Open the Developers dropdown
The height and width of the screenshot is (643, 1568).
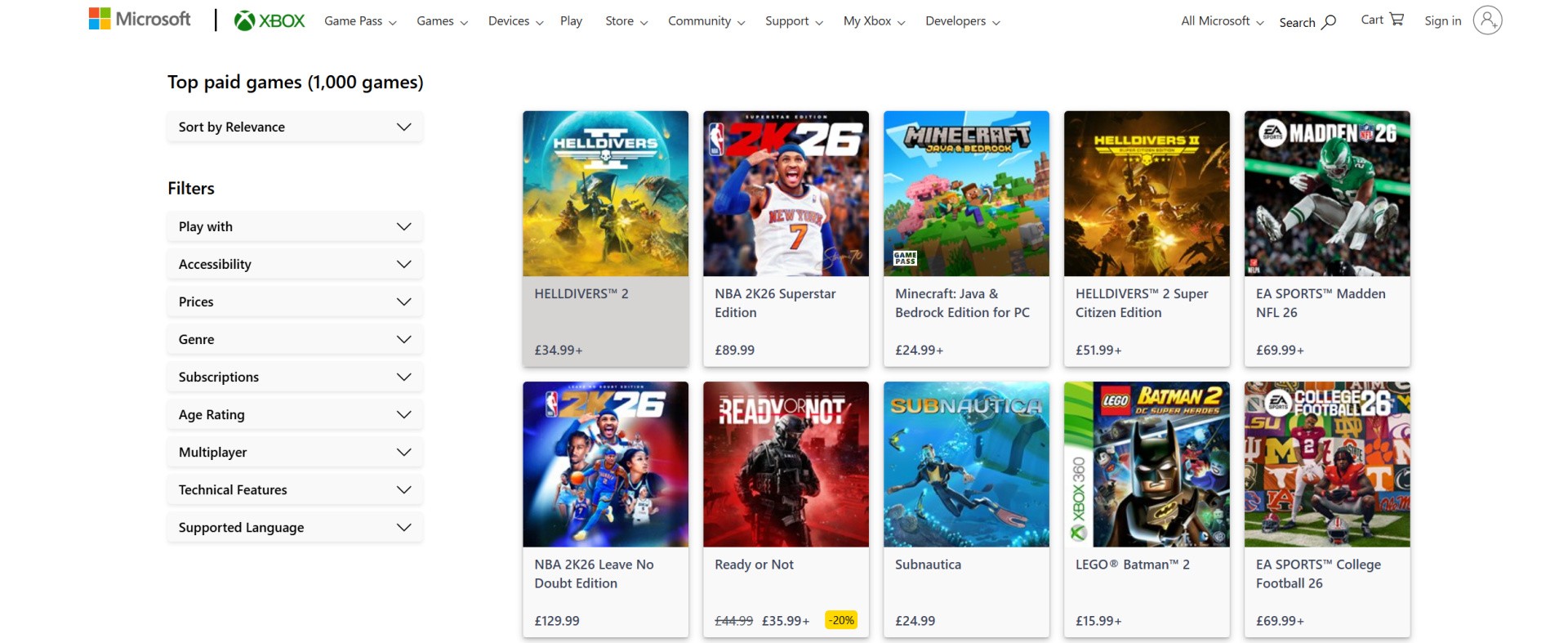coord(962,21)
